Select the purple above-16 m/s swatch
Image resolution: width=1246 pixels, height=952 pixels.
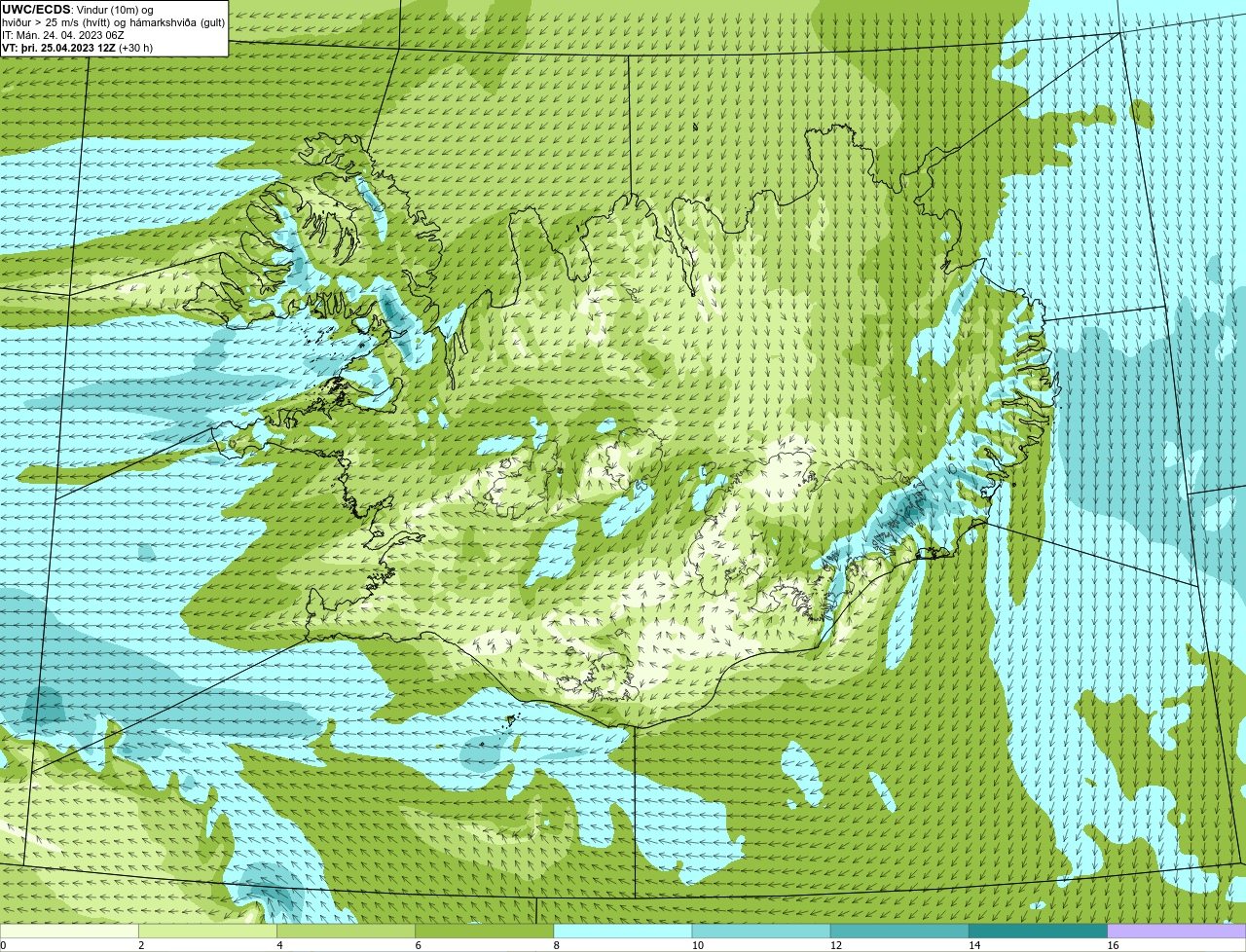[x=1177, y=932]
